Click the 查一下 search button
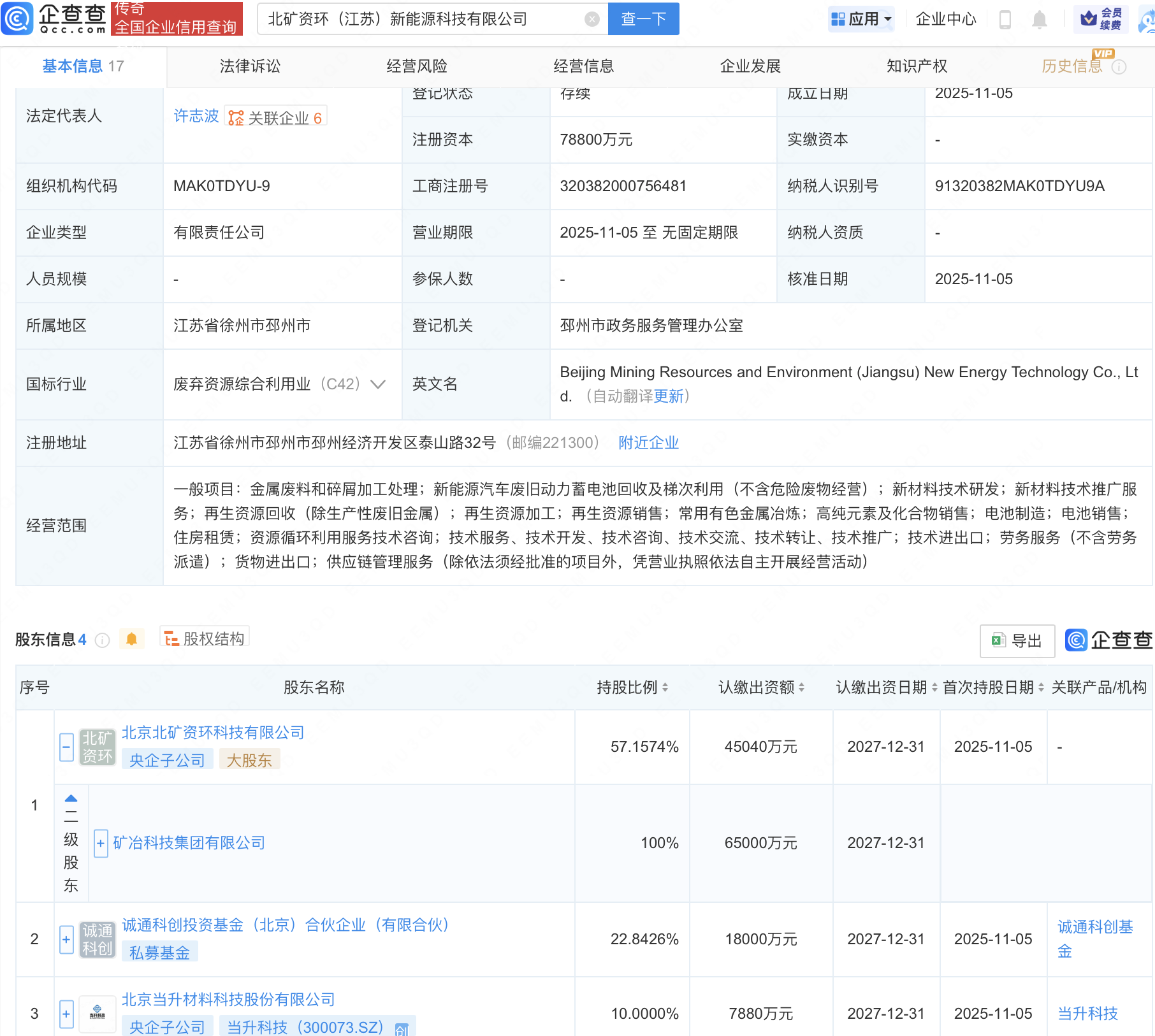This screenshot has width=1155, height=1036. (x=643, y=19)
